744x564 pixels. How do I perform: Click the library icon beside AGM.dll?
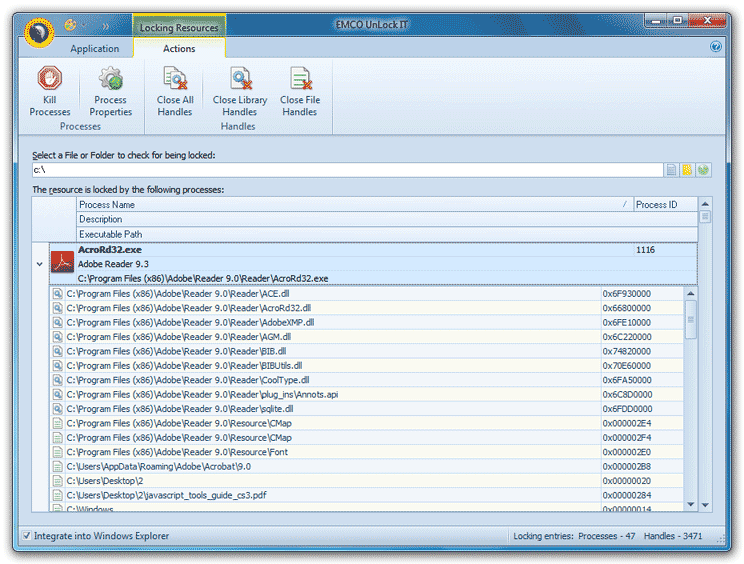57,337
